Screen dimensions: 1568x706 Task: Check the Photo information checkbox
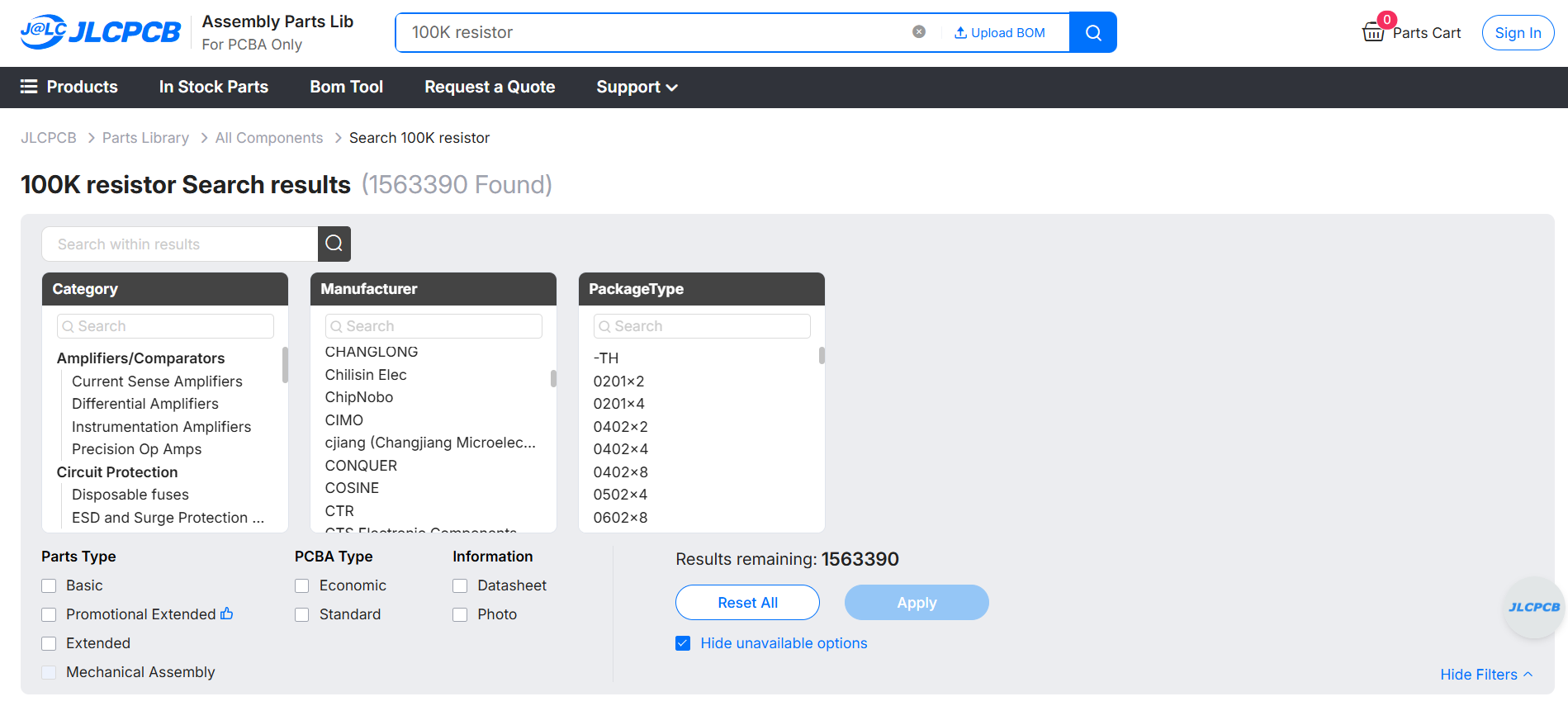click(460, 614)
